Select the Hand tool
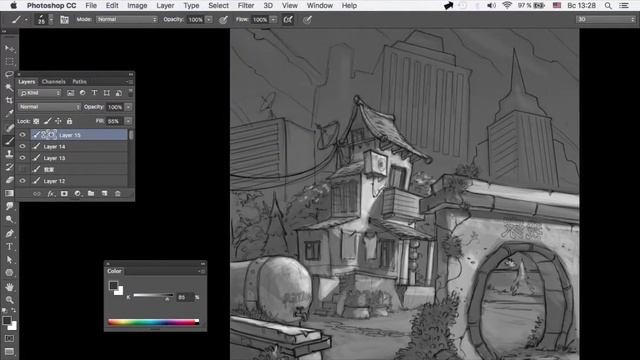 9,287
